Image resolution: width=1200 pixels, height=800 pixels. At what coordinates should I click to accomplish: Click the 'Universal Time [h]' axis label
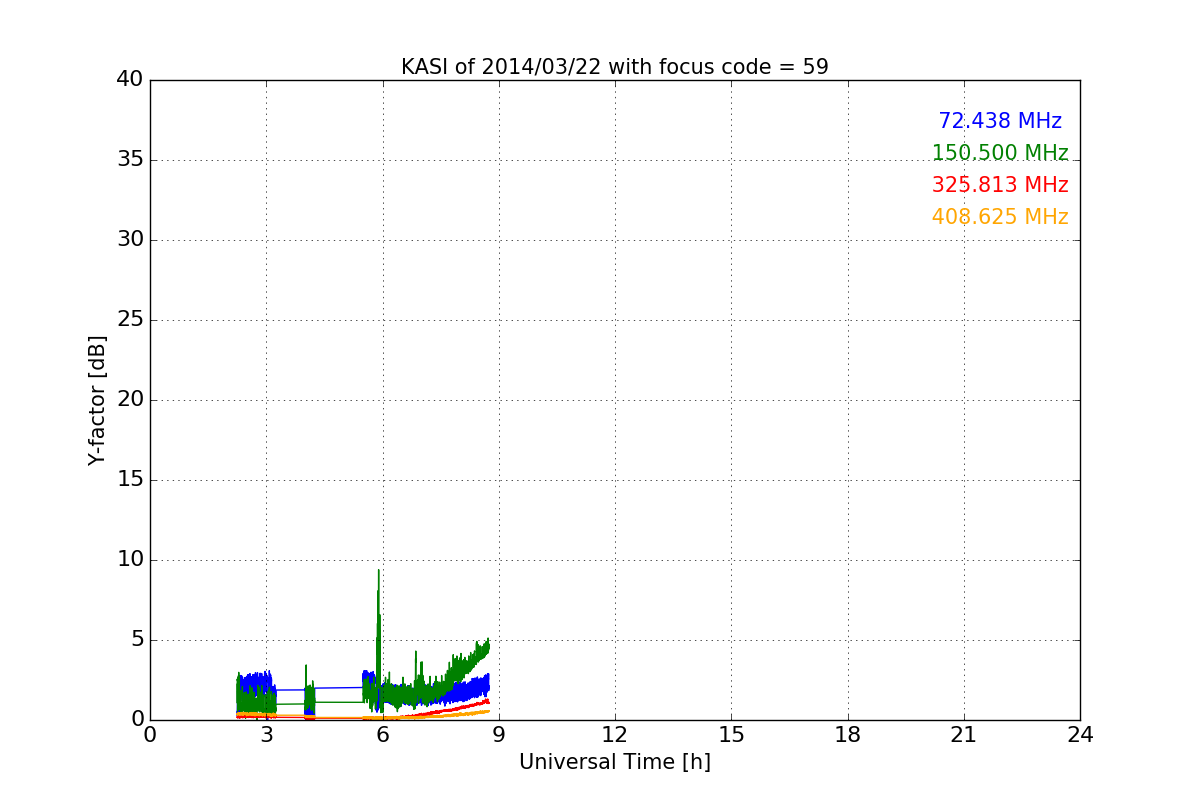[x=615, y=762]
